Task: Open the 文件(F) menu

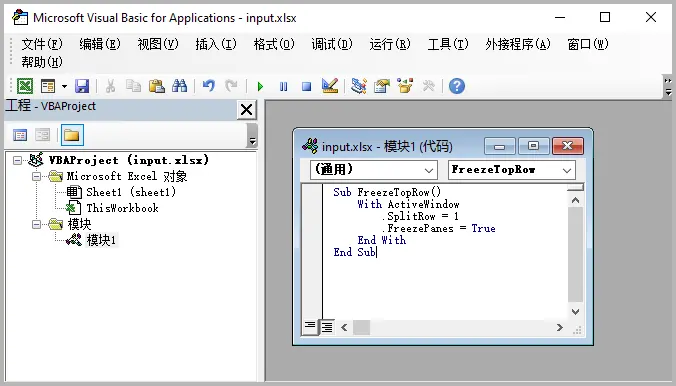Action: 42,44
